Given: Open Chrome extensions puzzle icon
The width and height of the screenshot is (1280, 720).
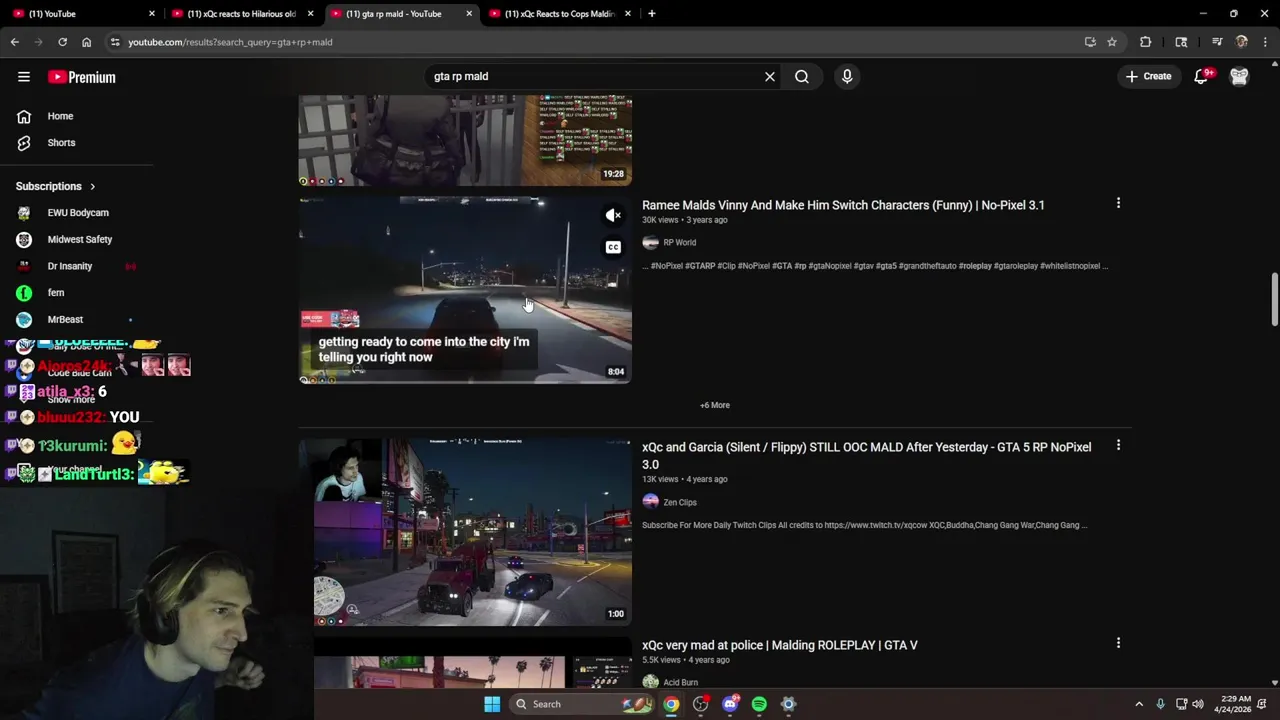Looking at the screenshot, I should 1145,42.
